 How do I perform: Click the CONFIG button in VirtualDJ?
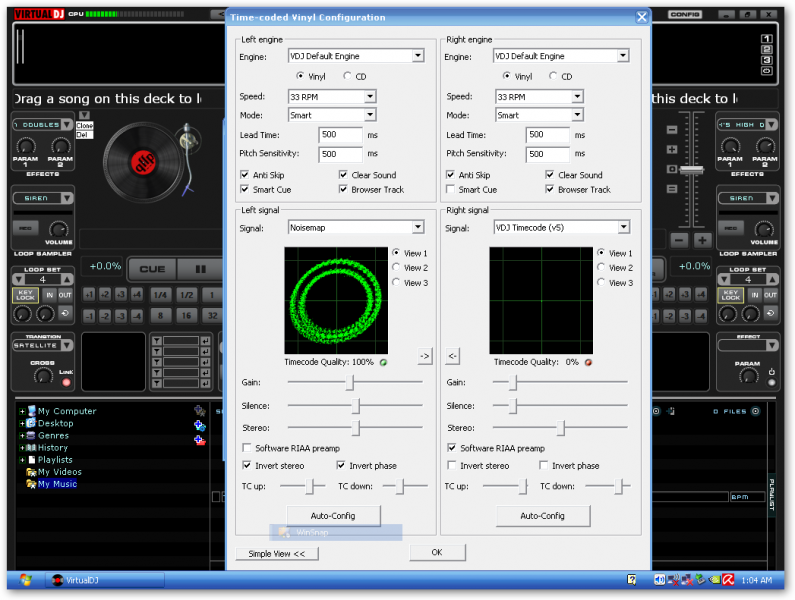(x=685, y=14)
